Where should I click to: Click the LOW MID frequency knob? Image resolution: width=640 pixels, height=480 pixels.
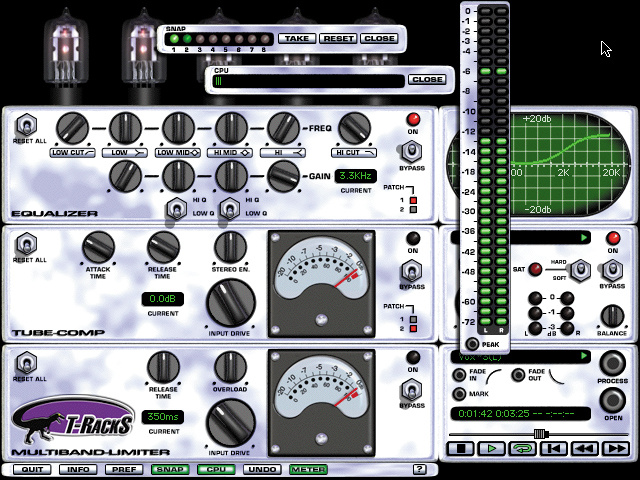(178, 129)
